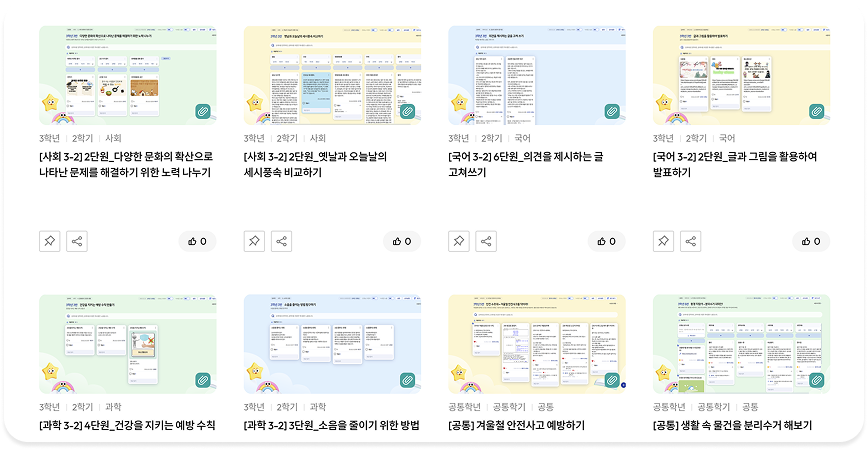Click attachment icon on 겨울철 안전사고 예방하기 thumbnail
The image size is (868, 450).
612,380
